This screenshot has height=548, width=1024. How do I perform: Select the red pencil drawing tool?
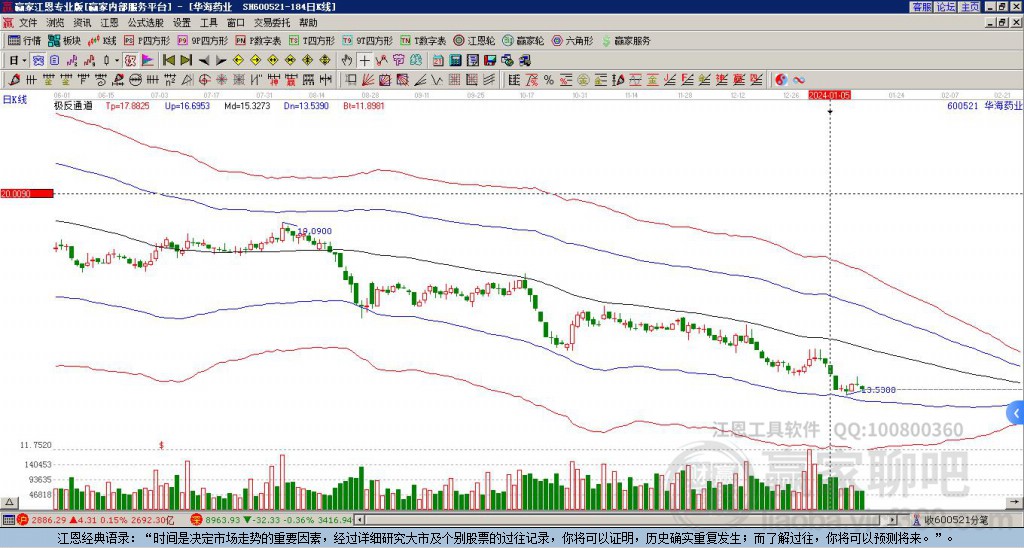click(x=14, y=80)
